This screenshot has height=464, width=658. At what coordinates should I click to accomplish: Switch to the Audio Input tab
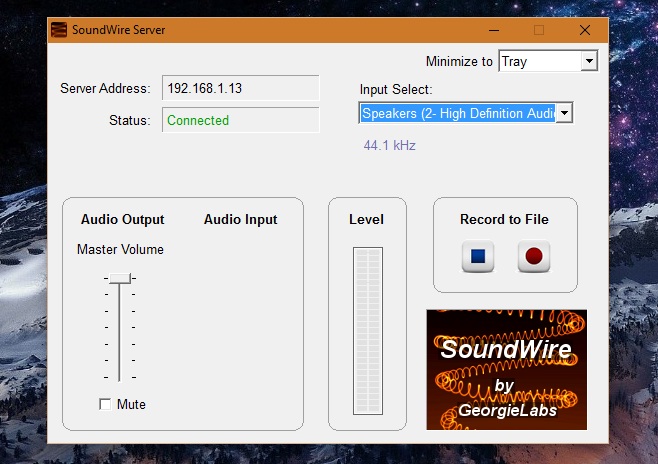(x=240, y=220)
